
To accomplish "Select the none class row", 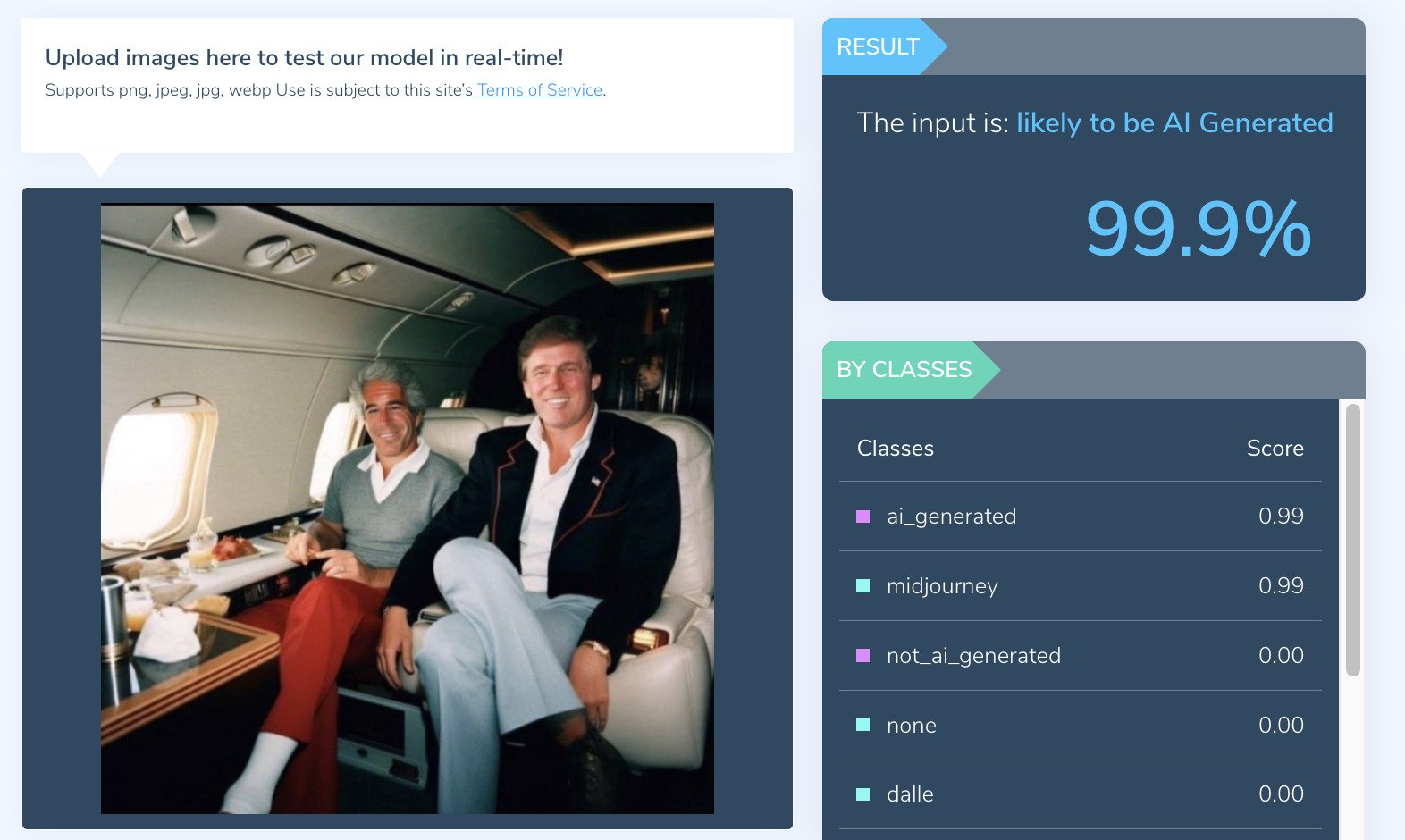I will click(1080, 725).
